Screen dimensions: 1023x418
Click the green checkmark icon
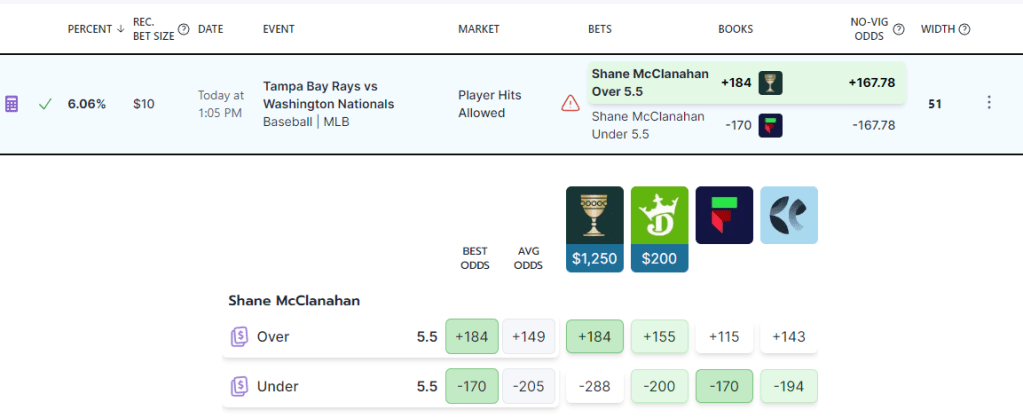[45, 104]
